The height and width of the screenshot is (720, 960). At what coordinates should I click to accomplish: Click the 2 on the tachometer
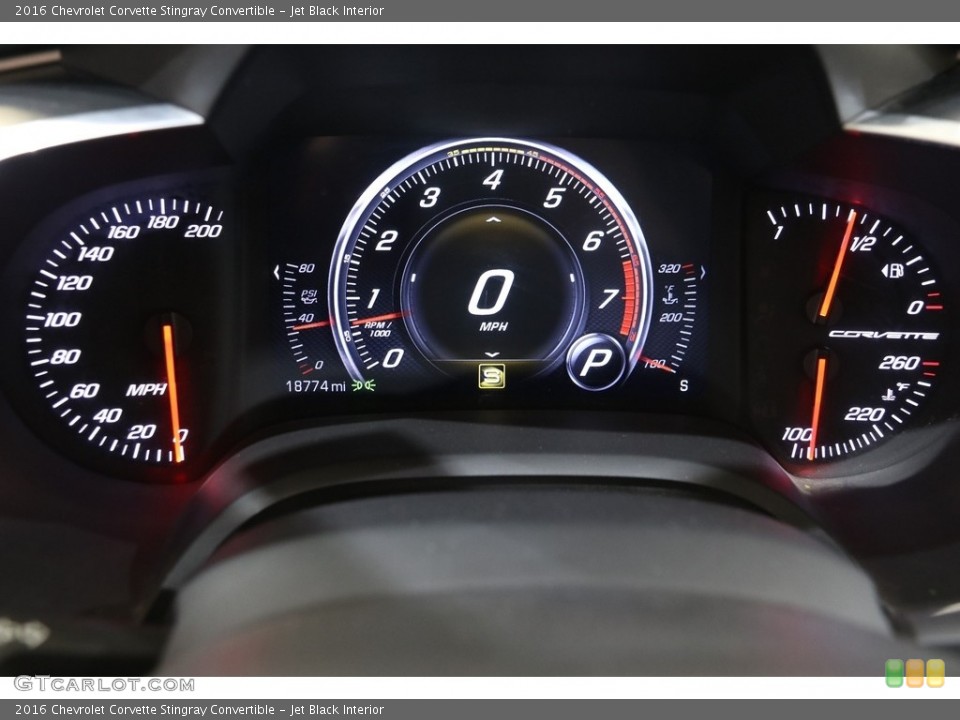click(386, 241)
